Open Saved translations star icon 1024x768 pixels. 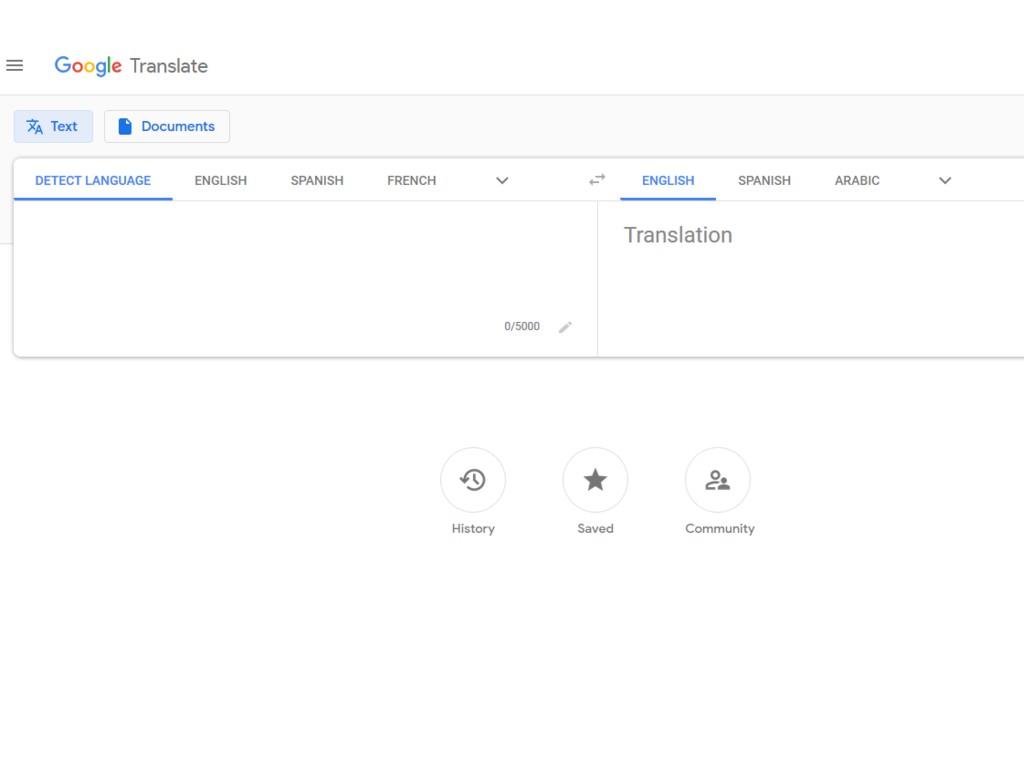coord(595,480)
